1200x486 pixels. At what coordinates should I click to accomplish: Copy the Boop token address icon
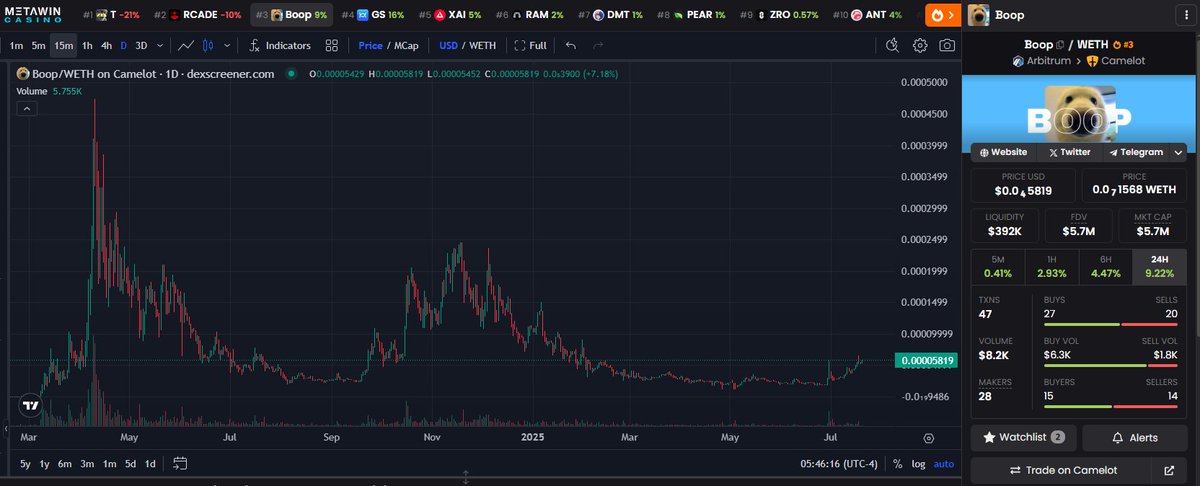click(1062, 45)
